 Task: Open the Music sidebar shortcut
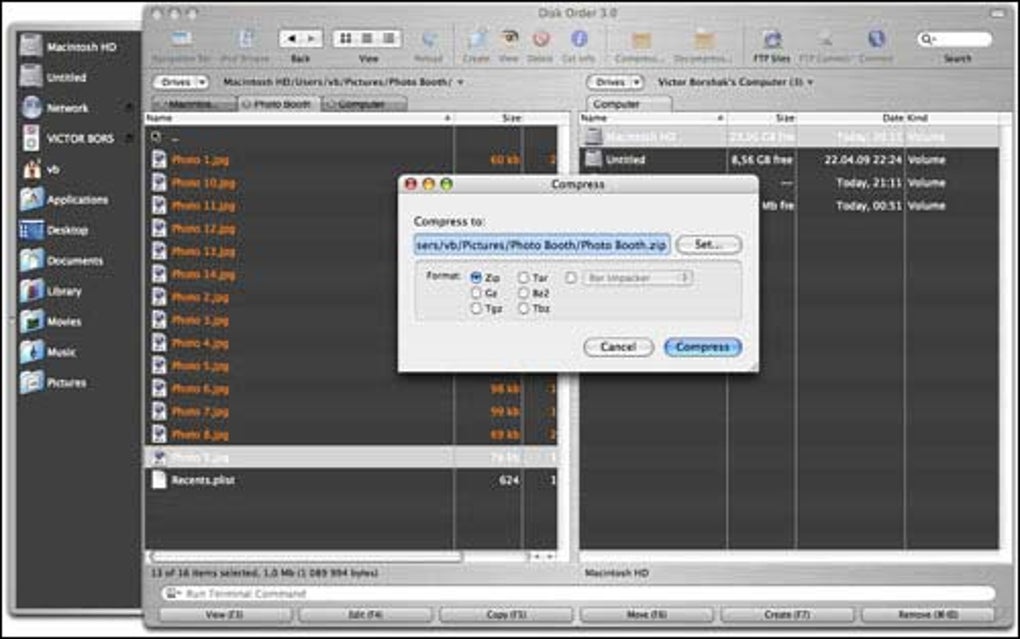click(x=48, y=352)
